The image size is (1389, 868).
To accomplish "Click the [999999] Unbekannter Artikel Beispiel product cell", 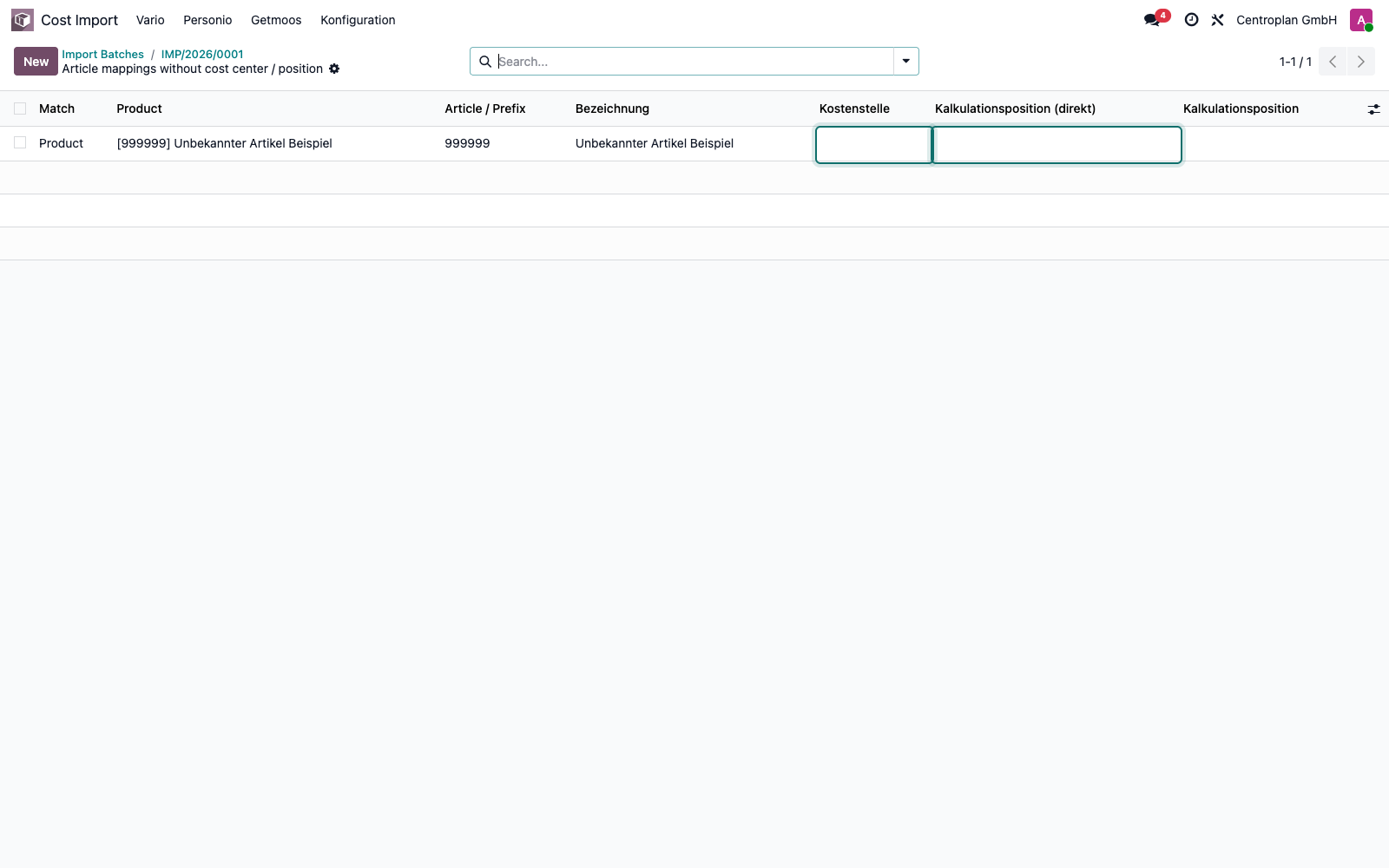I will tap(225, 143).
